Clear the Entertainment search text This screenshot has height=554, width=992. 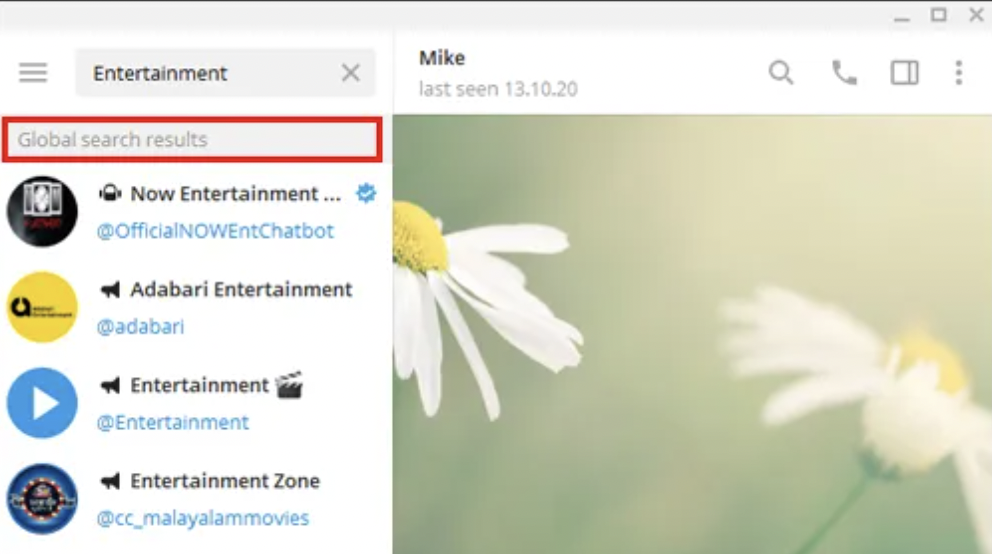pos(350,73)
